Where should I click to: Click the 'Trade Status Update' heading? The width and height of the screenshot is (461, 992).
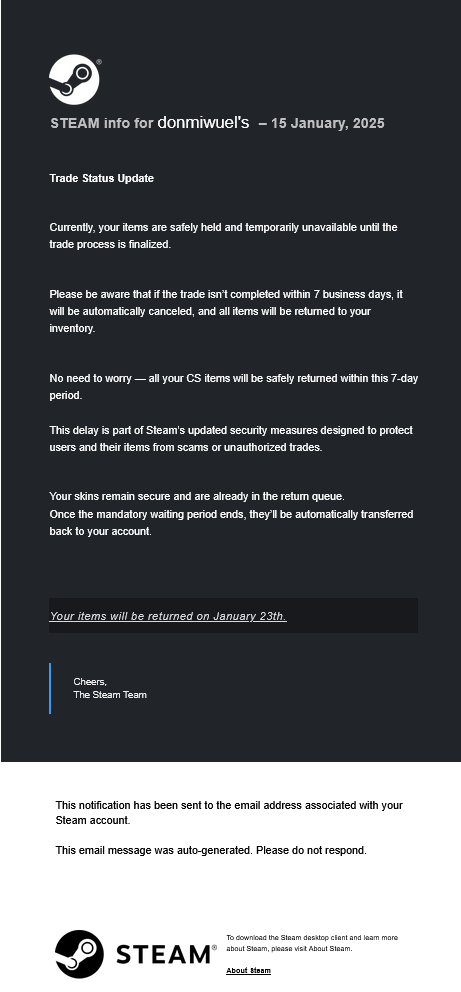tap(102, 178)
